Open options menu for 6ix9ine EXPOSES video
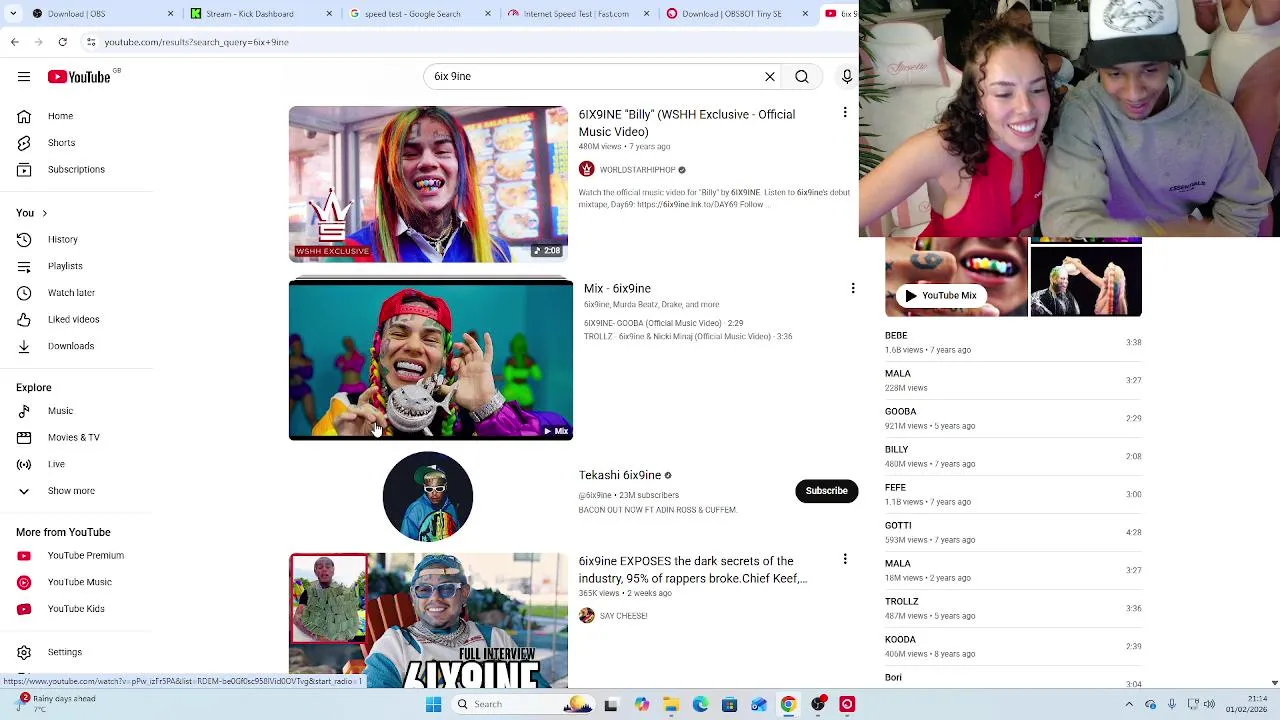 click(x=845, y=560)
